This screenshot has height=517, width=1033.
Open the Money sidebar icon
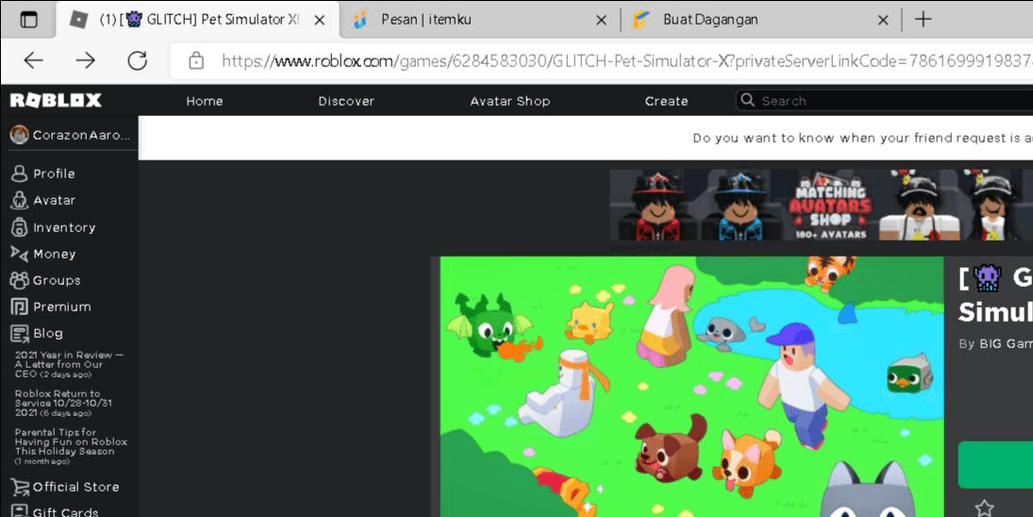tap(18, 254)
